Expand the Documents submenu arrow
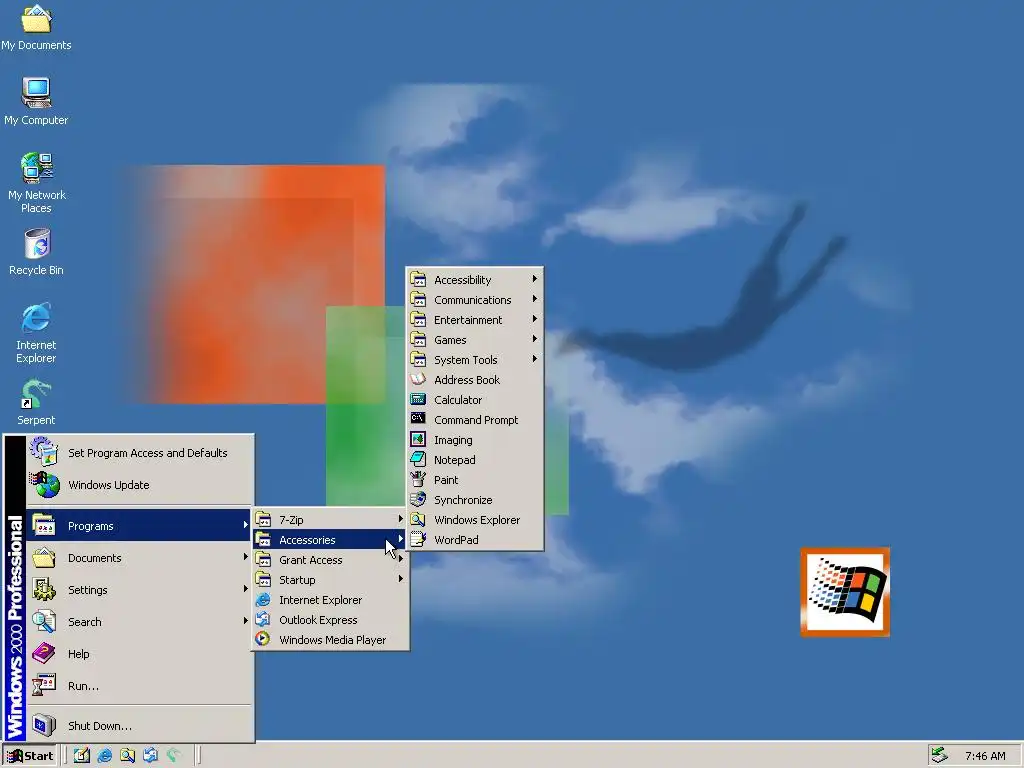The height and width of the screenshot is (768, 1024). click(245, 557)
